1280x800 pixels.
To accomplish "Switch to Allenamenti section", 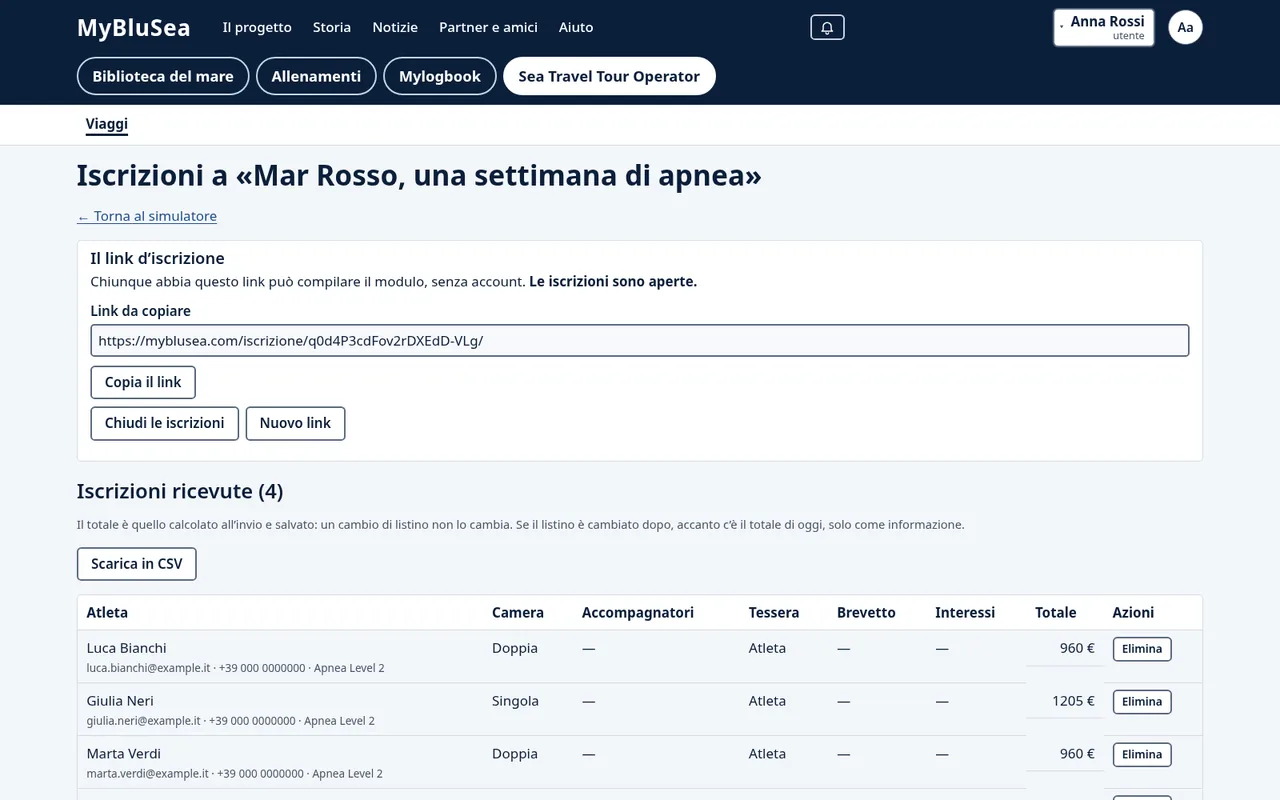I will [316, 76].
